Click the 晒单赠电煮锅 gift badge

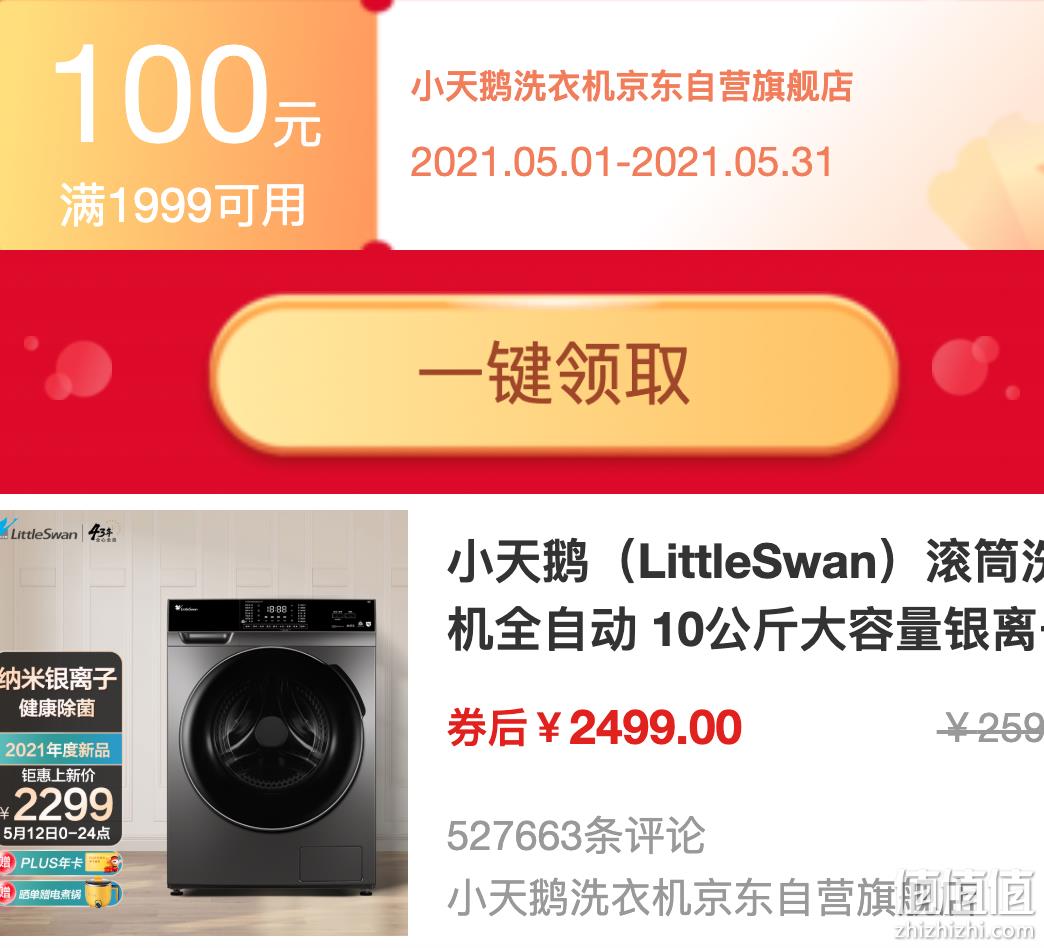pyautogui.click(x=61, y=893)
